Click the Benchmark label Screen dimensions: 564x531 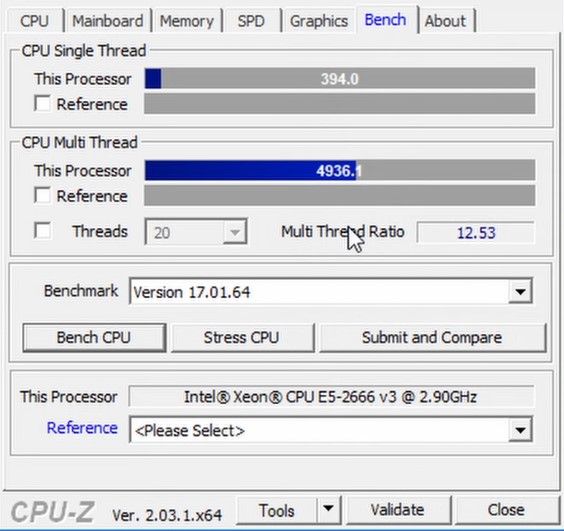[81, 291]
